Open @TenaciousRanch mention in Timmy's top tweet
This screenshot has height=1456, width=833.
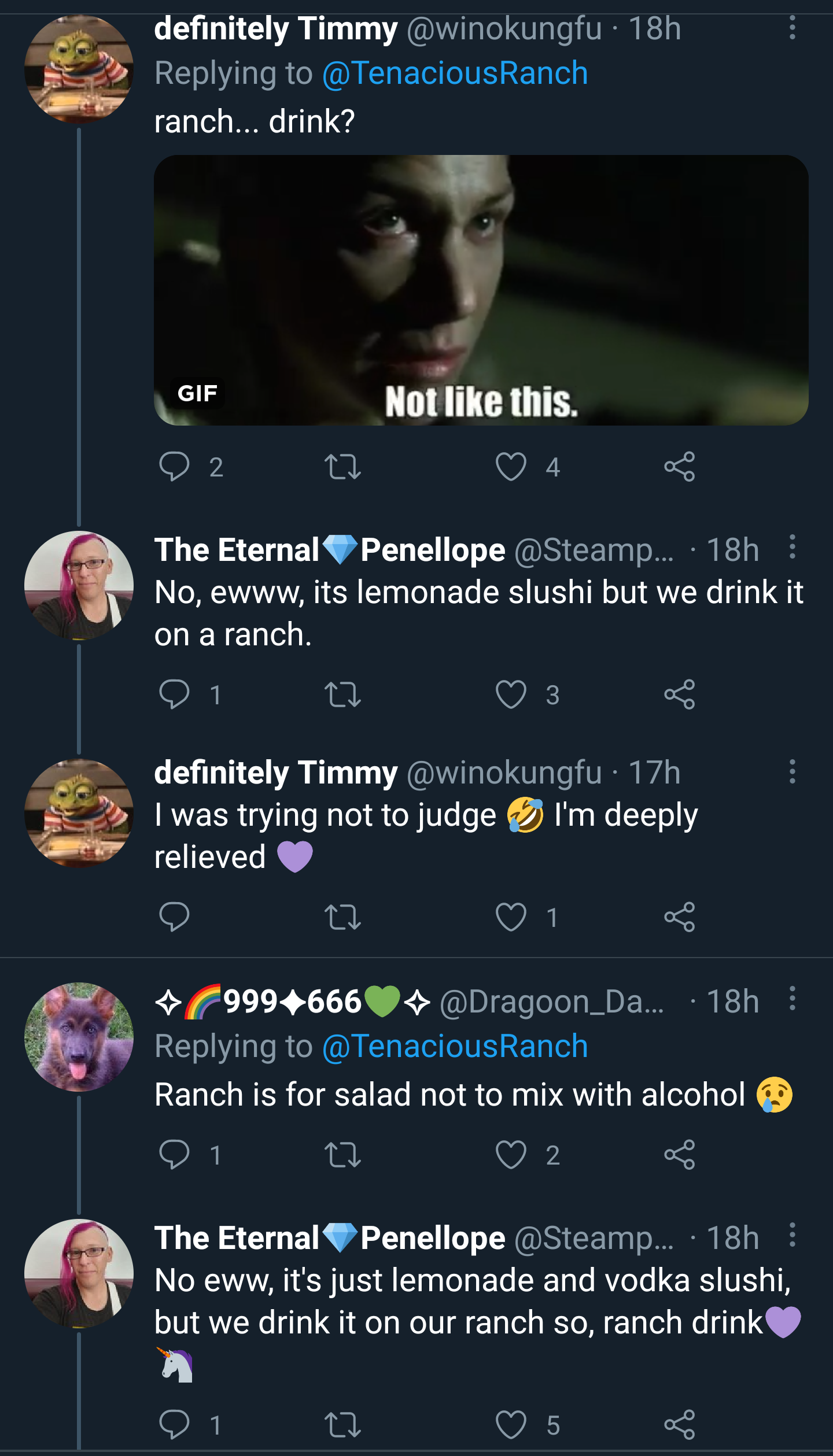click(x=455, y=73)
